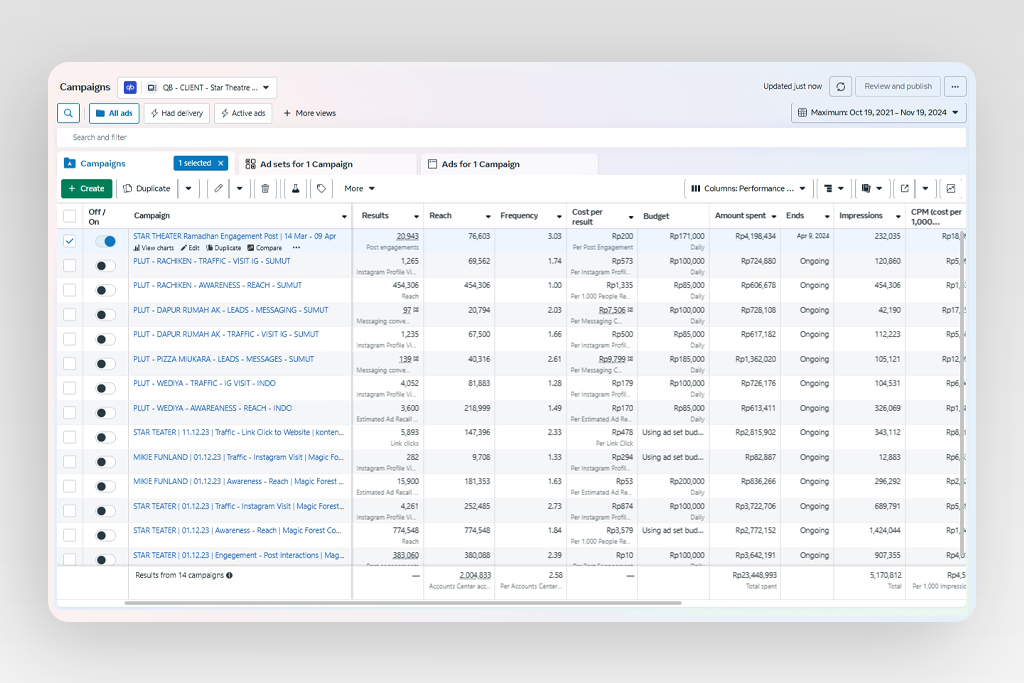Click the pencil edit icon in toolbar
Image resolution: width=1024 pixels, height=683 pixels.
coord(219,188)
